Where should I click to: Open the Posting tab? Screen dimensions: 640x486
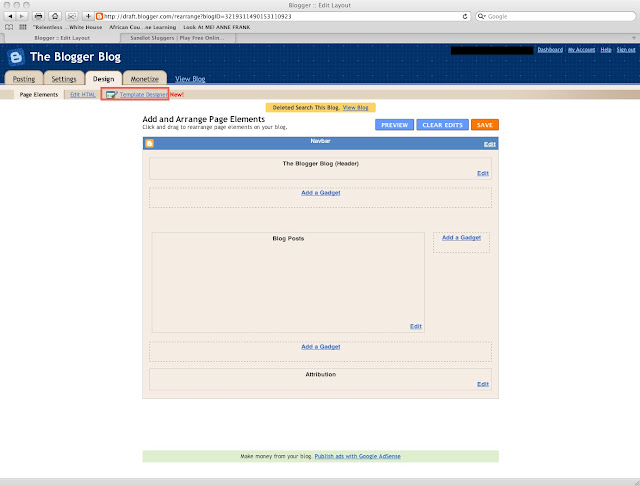pyautogui.click(x=24, y=79)
